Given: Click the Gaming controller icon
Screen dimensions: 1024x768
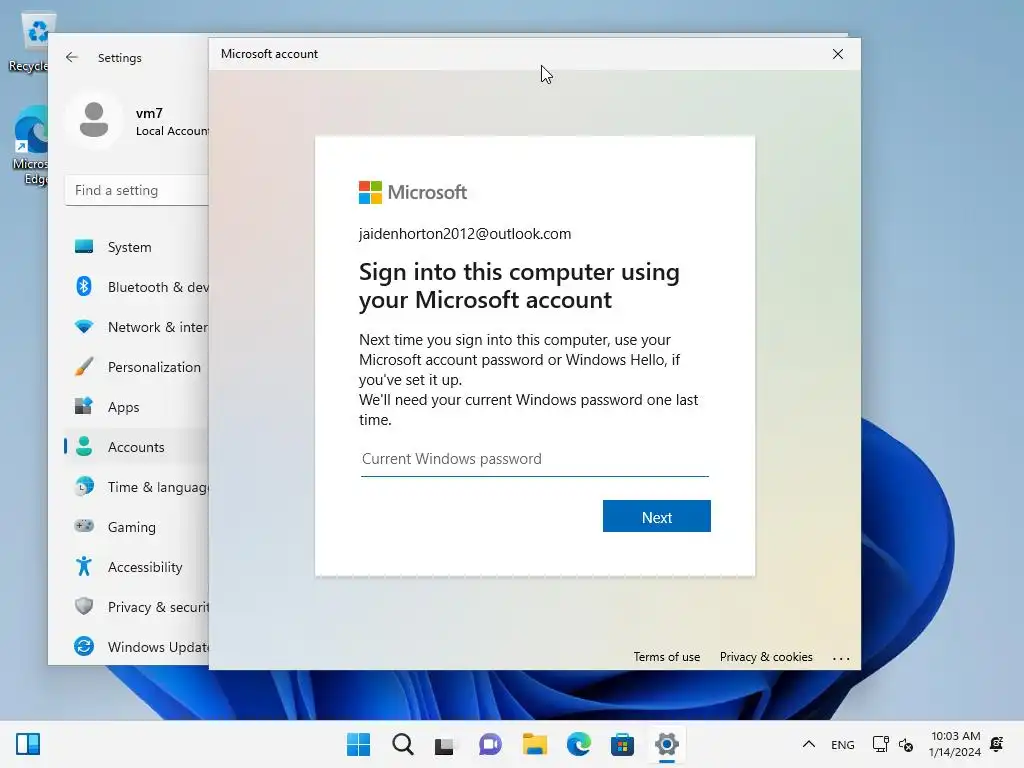Looking at the screenshot, I should coord(84,526).
